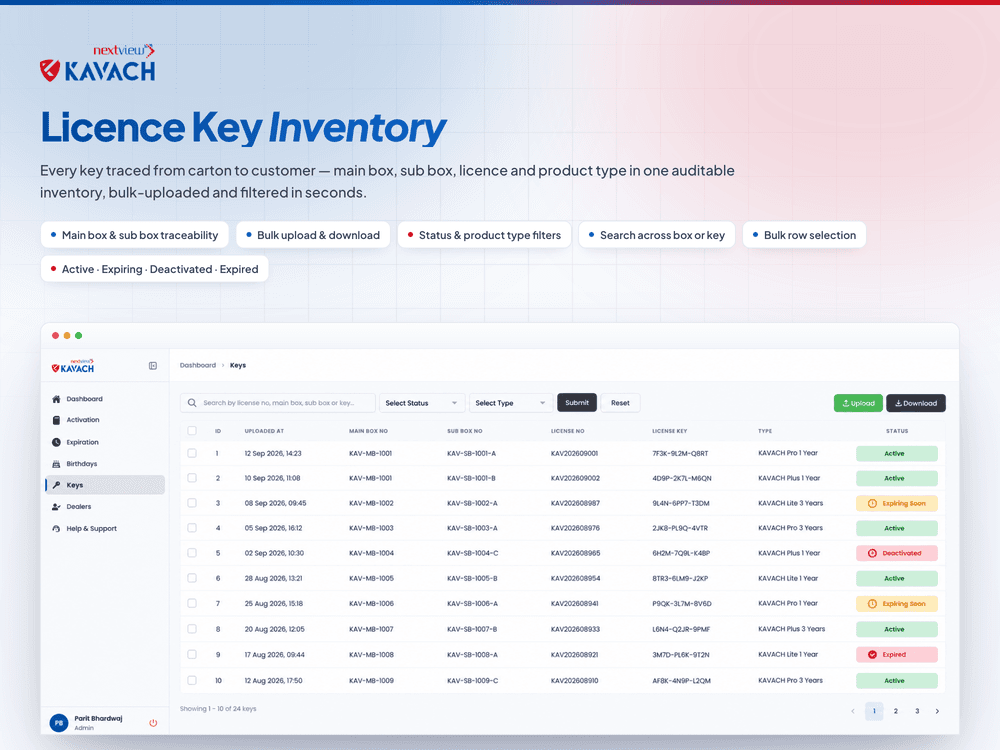
Task: Click the Submit button
Action: [577, 403]
